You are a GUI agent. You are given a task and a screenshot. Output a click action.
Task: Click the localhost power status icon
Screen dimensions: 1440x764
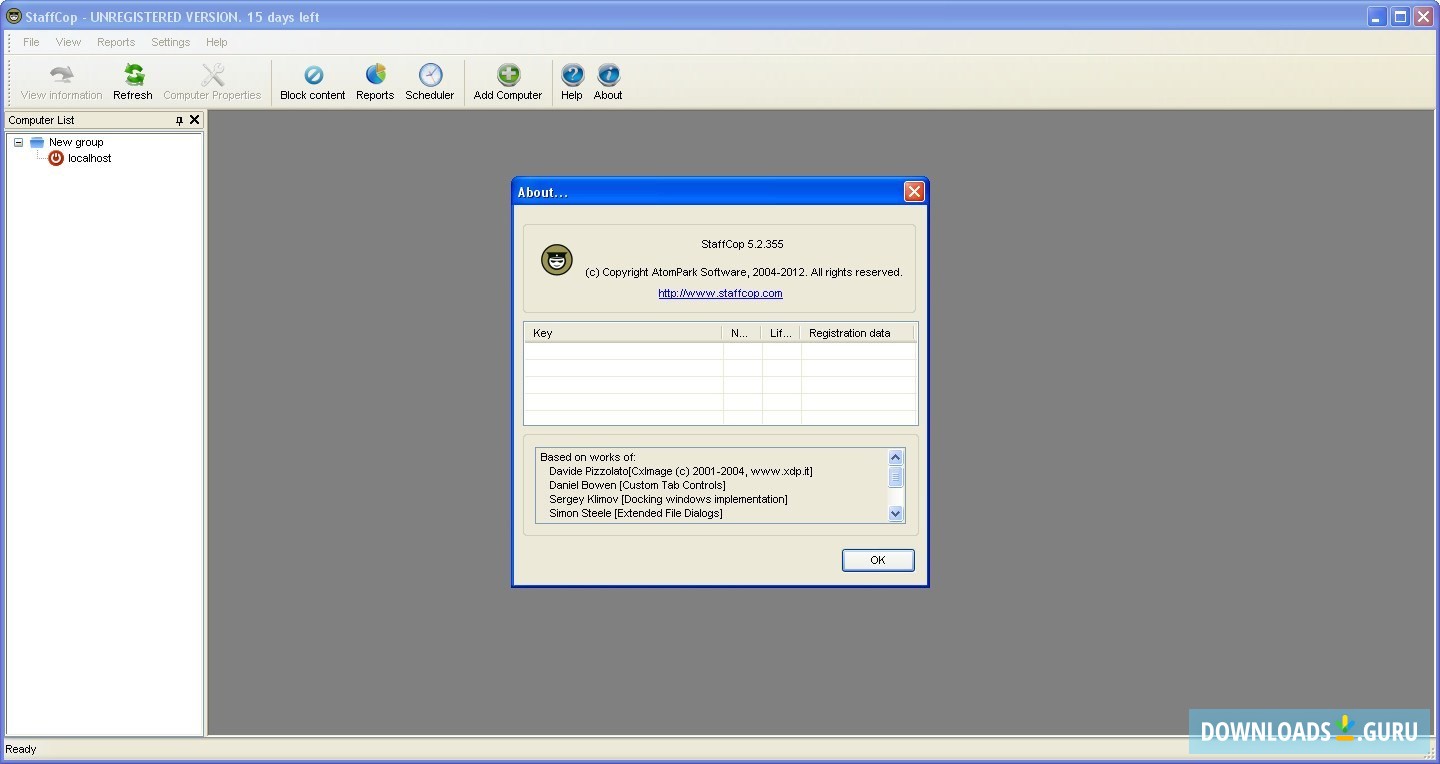point(56,158)
